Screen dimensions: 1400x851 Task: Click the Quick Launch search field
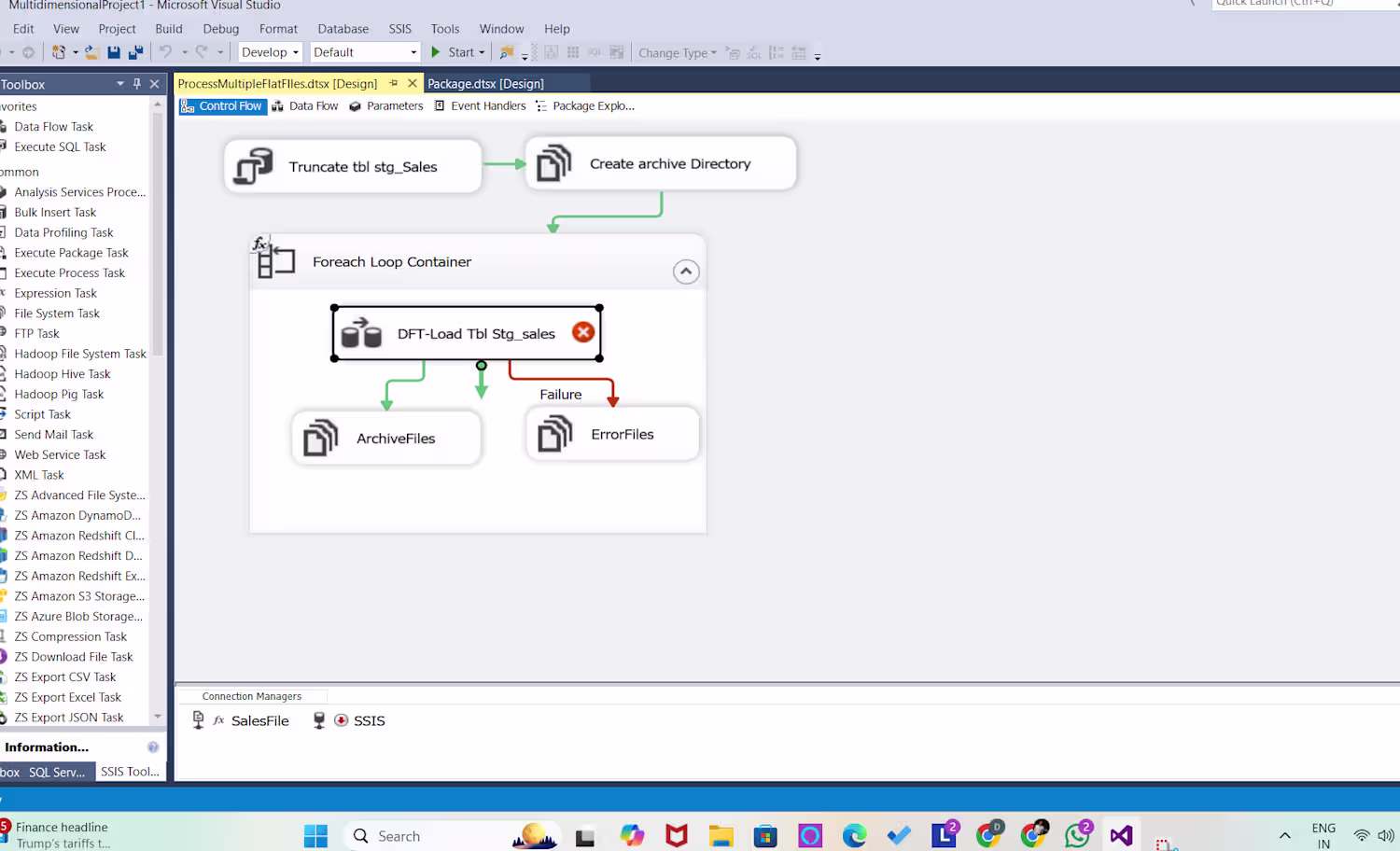(x=1307, y=4)
